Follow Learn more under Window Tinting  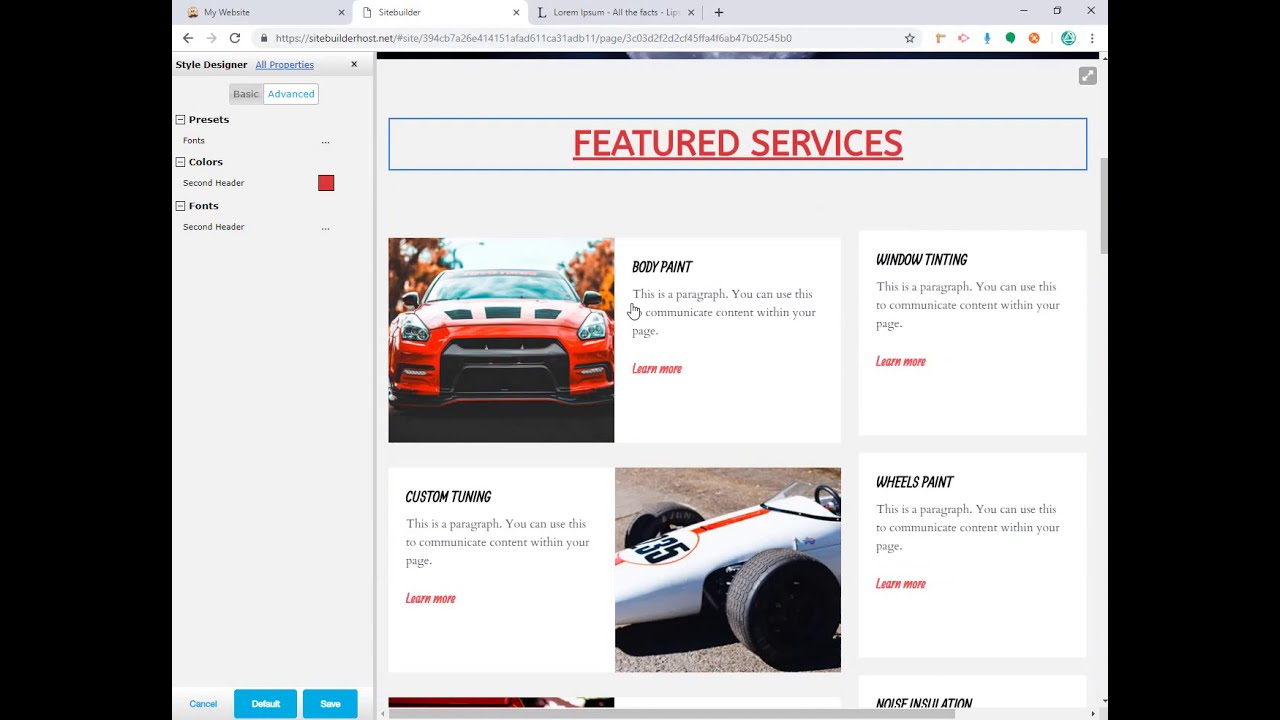[x=901, y=361]
